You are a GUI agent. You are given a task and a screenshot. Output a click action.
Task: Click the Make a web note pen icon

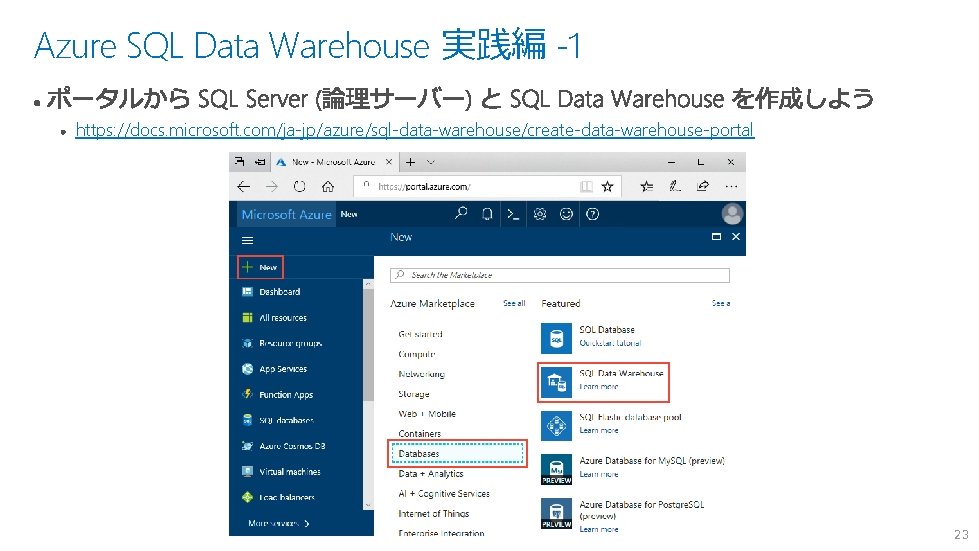674,186
